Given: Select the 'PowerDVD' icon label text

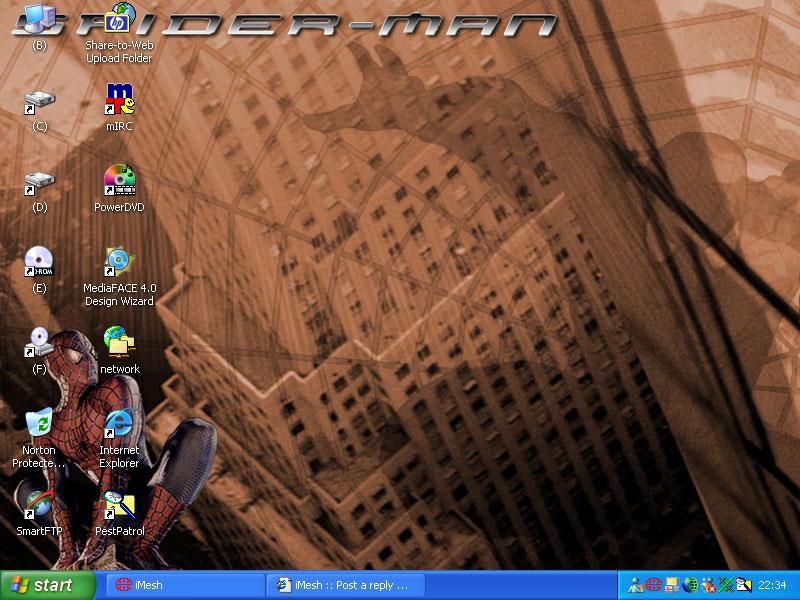Looking at the screenshot, I should 119,207.
